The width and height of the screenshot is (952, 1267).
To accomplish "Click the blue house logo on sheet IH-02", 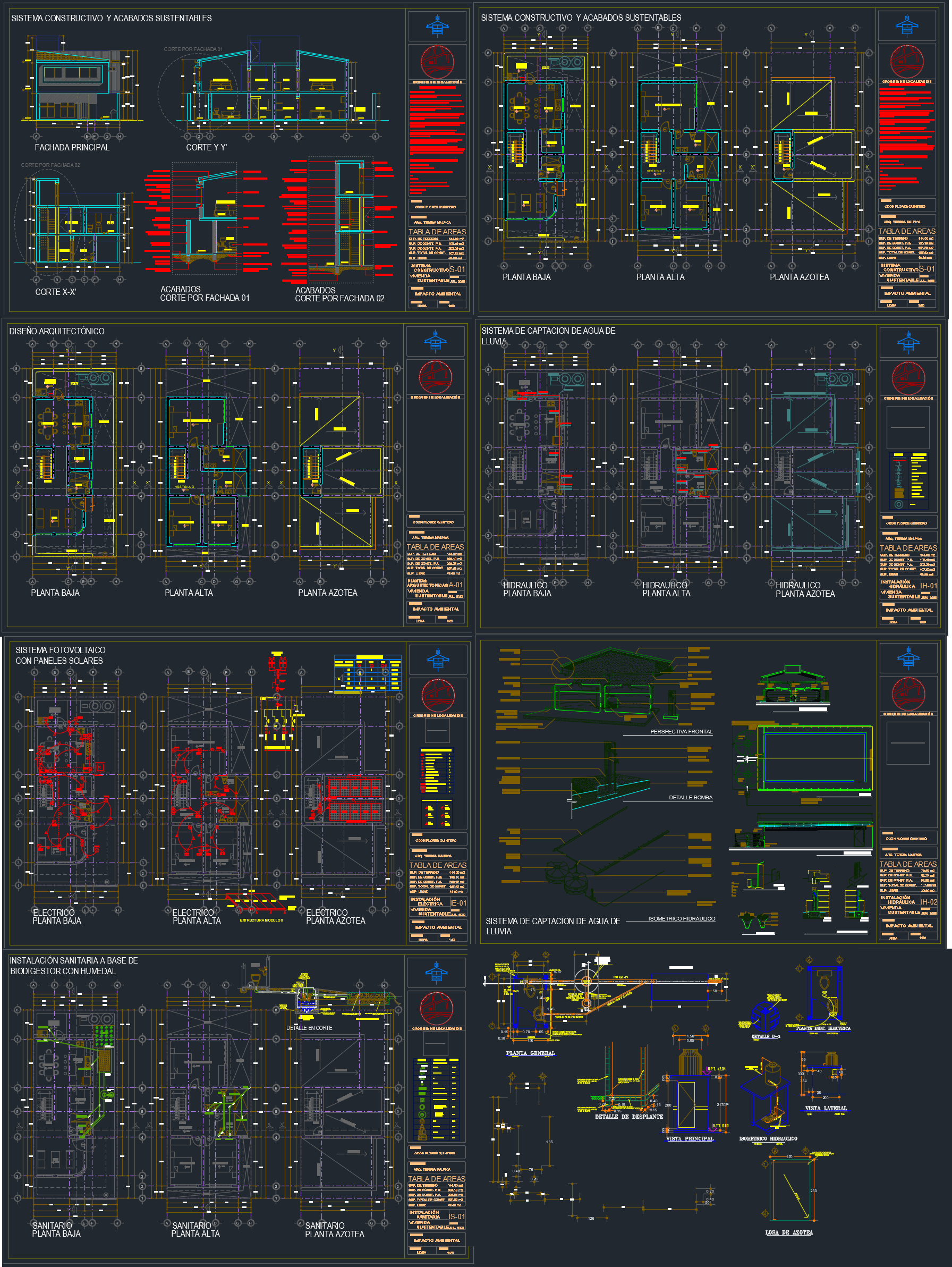I will pyautogui.click(x=908, y=658).
